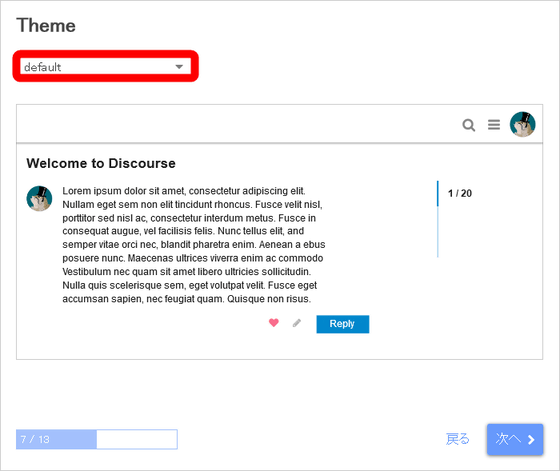Open the search magnifier icon
This screenshot has width=560, height=471.
click(469, 125)
